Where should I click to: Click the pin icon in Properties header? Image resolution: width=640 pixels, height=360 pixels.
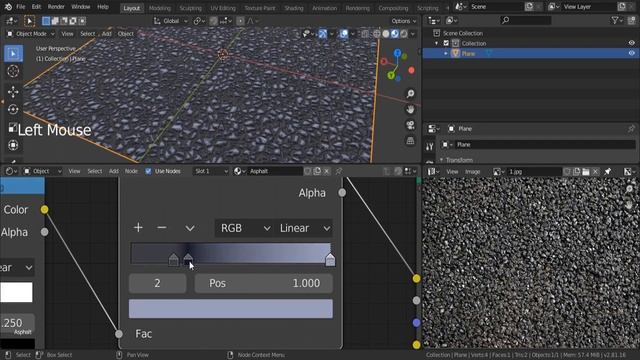(x=631, y=129)
